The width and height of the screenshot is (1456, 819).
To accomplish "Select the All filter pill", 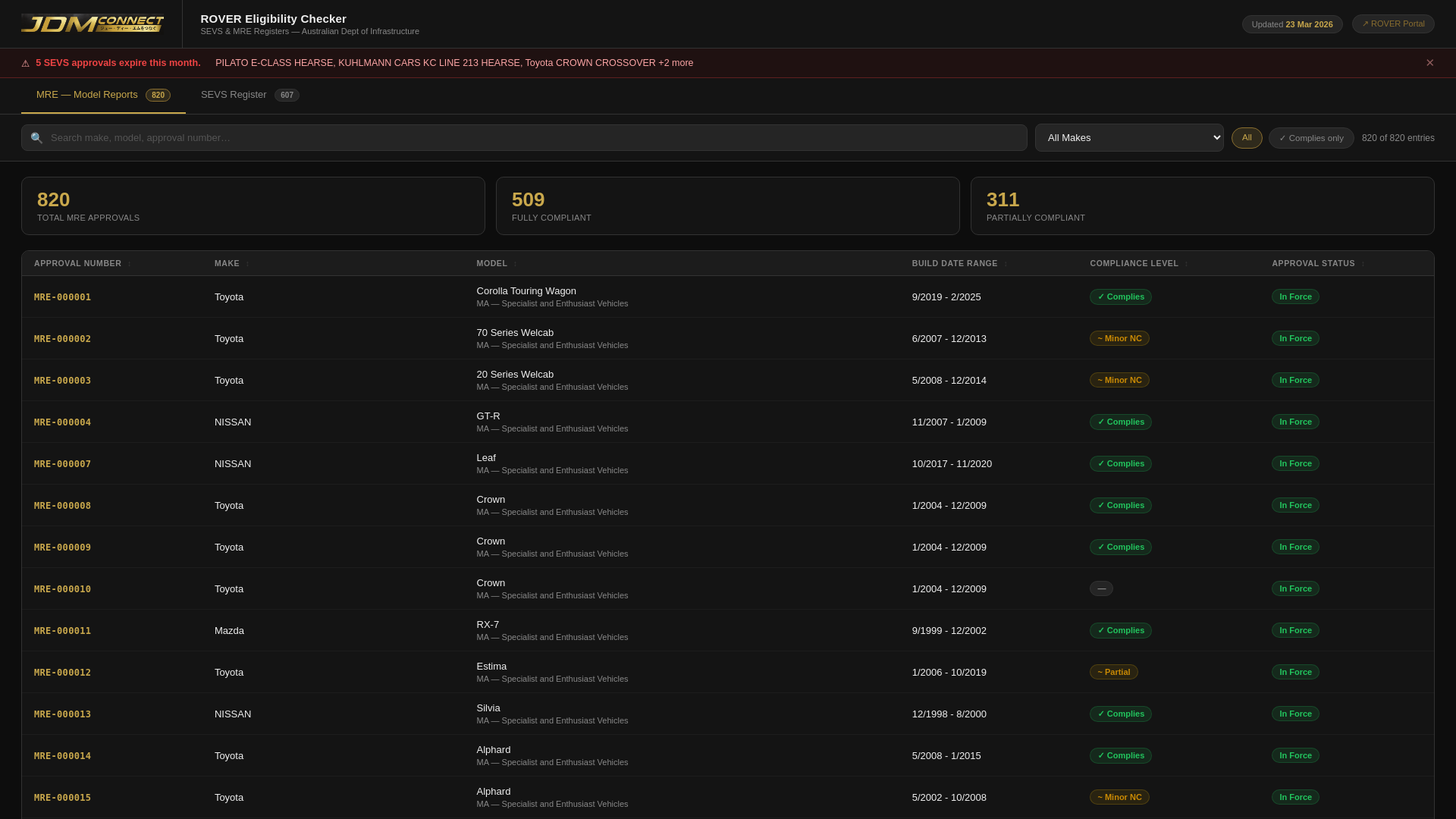I will (x=1247, y=138).
